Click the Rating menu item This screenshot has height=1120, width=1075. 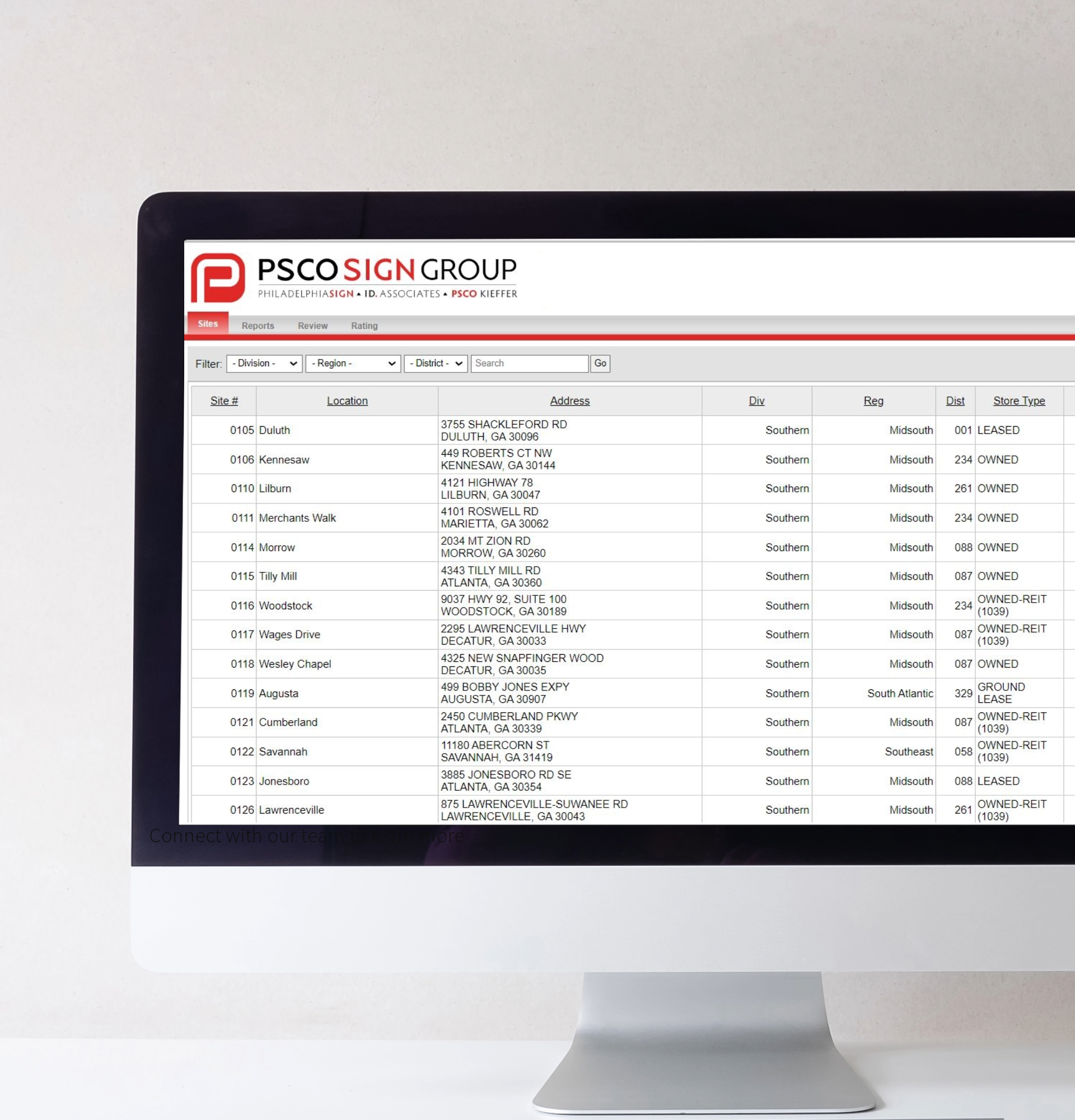pos(364,324)
